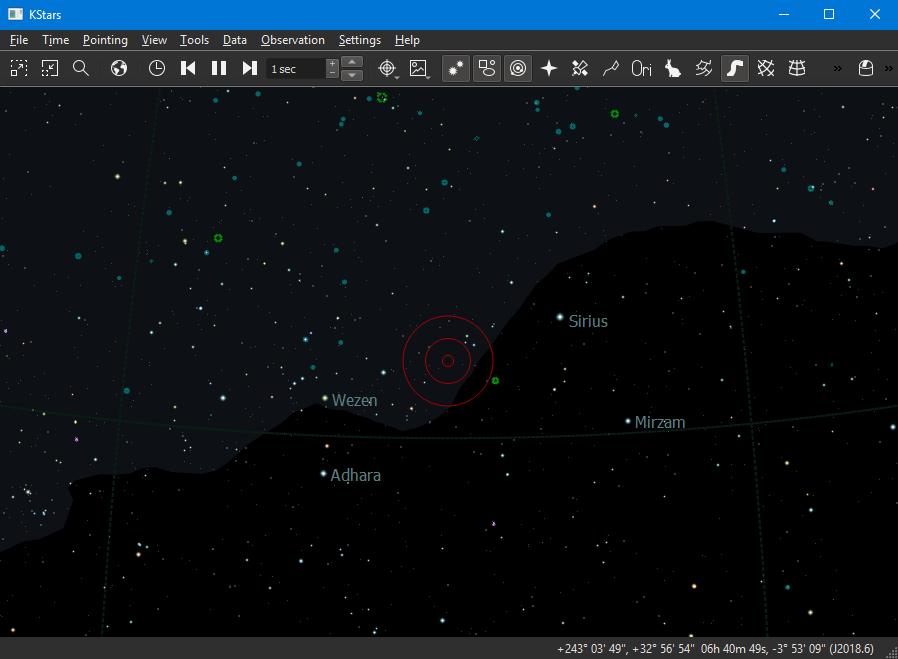The height and width of the screenshot is (659, 898).
Task: Click the Zoom Out toolbar icon
Action: coord(50,69)
